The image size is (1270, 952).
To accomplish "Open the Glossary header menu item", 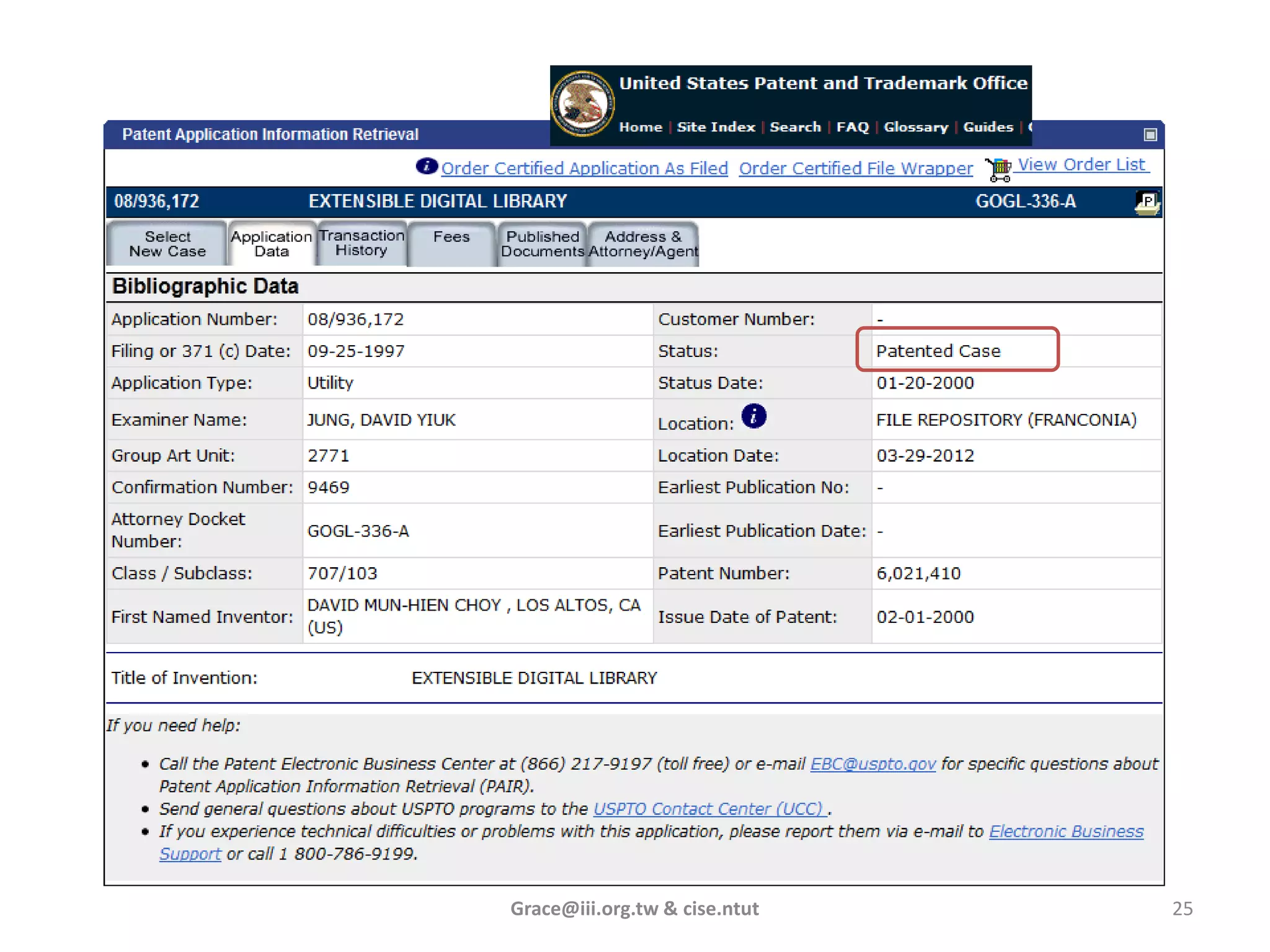I will (x=915, y=127).
